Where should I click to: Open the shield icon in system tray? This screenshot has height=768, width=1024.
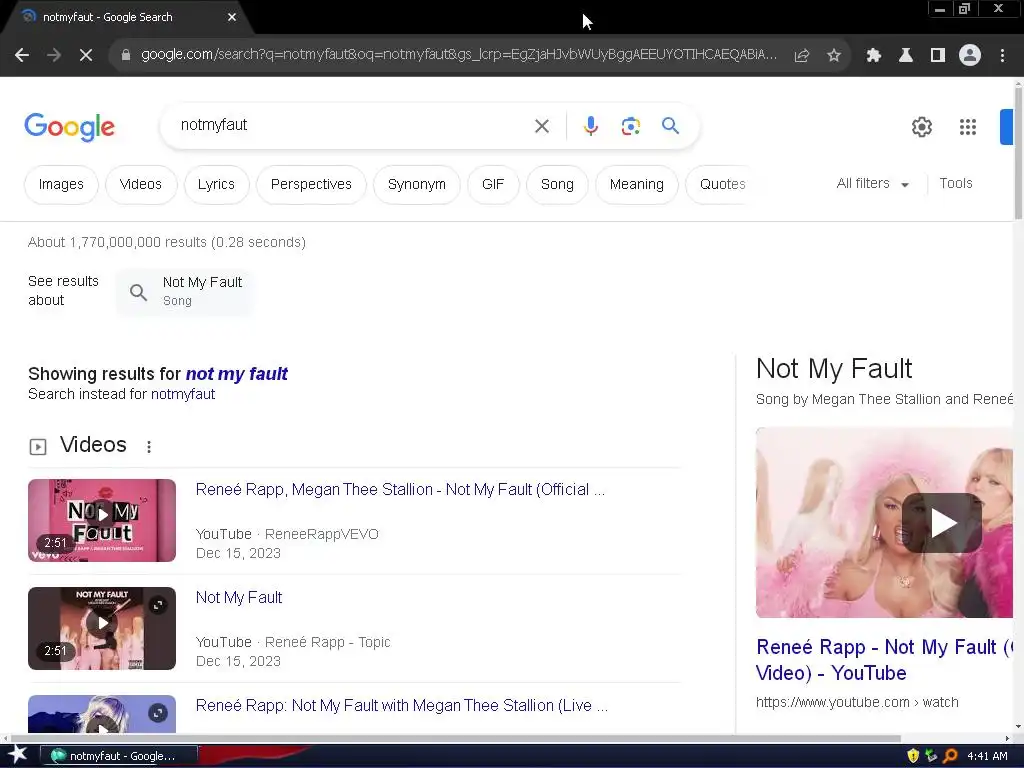tap(913, 756)
